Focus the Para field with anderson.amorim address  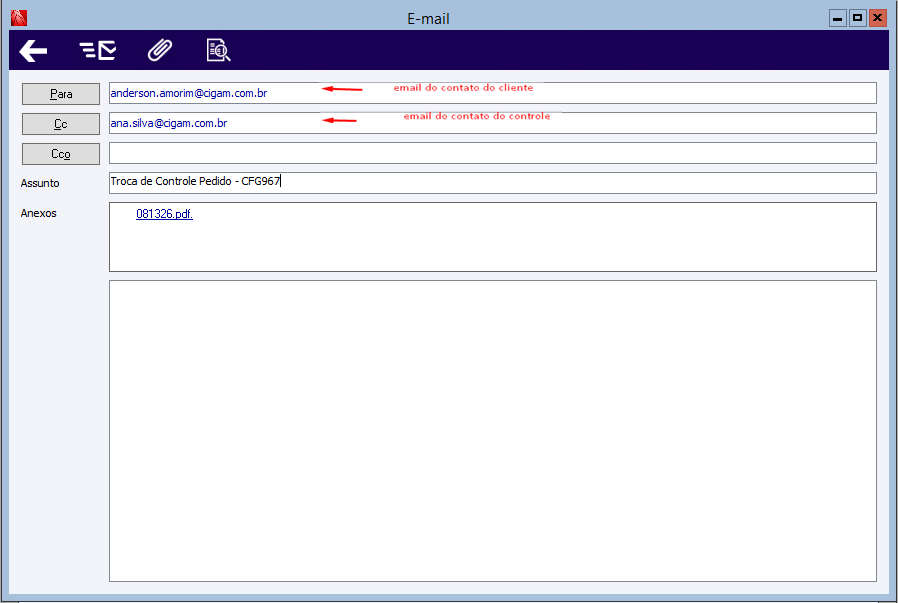pyautogui.click(x=493, y=93)
